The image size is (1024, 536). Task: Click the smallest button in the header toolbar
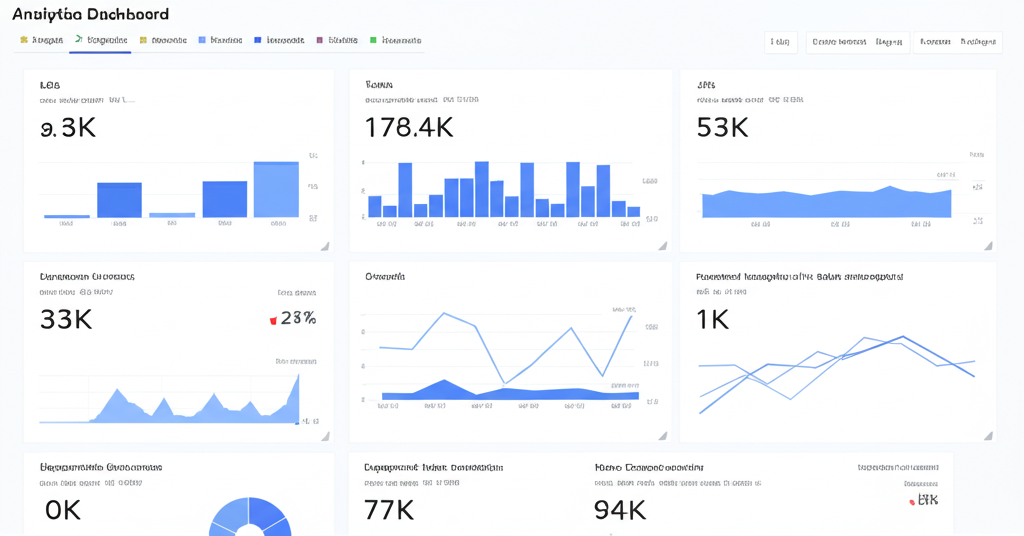click(780, 42)
